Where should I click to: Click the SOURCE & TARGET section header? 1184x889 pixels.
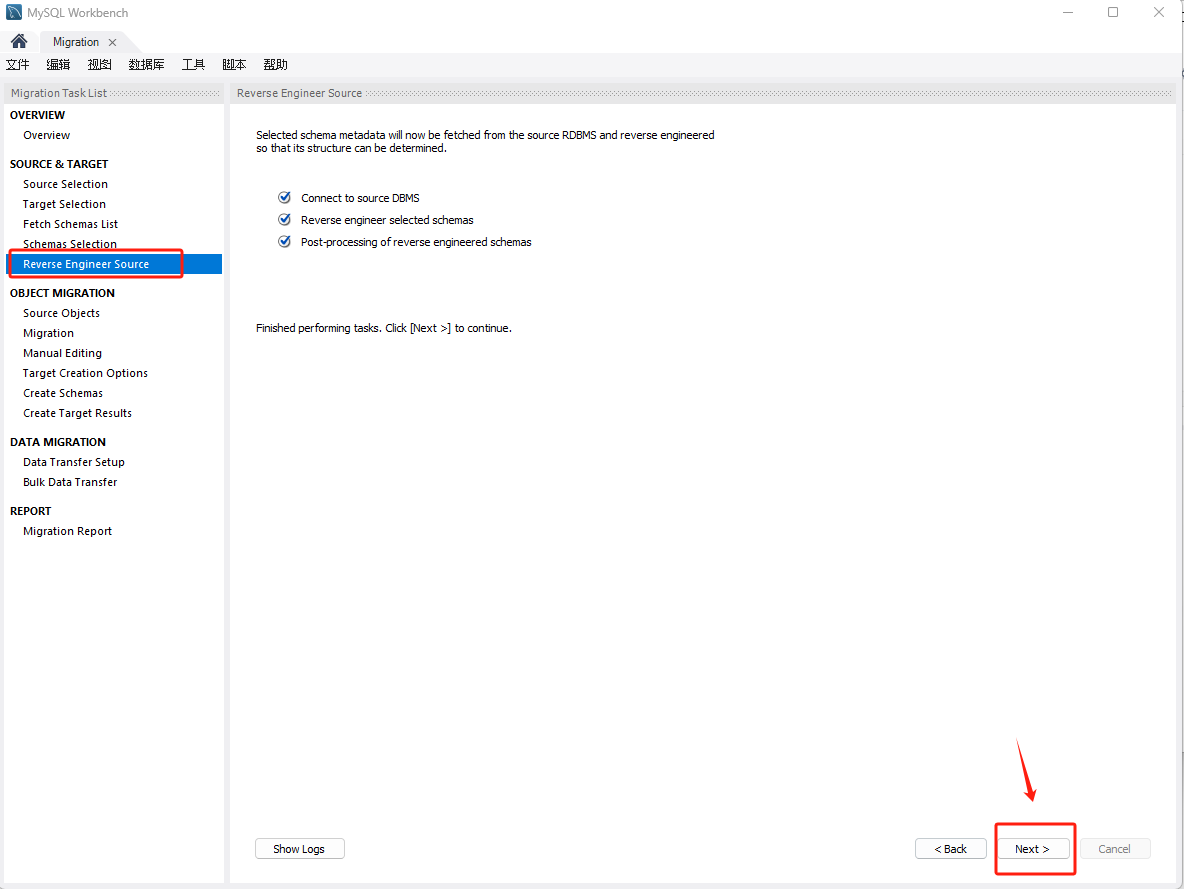pos(59,164)
